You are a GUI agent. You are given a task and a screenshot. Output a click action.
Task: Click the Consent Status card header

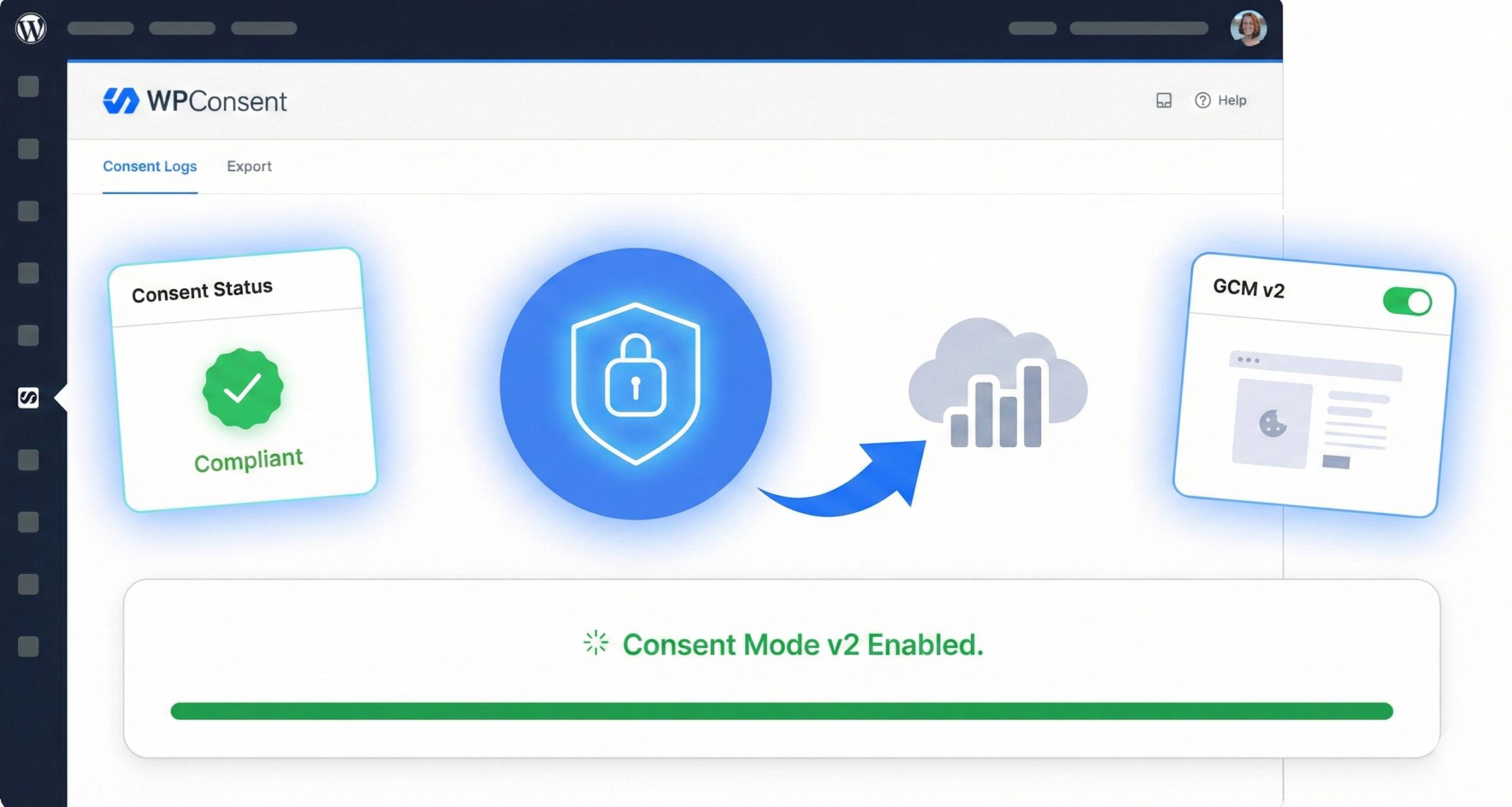[202, 291]
